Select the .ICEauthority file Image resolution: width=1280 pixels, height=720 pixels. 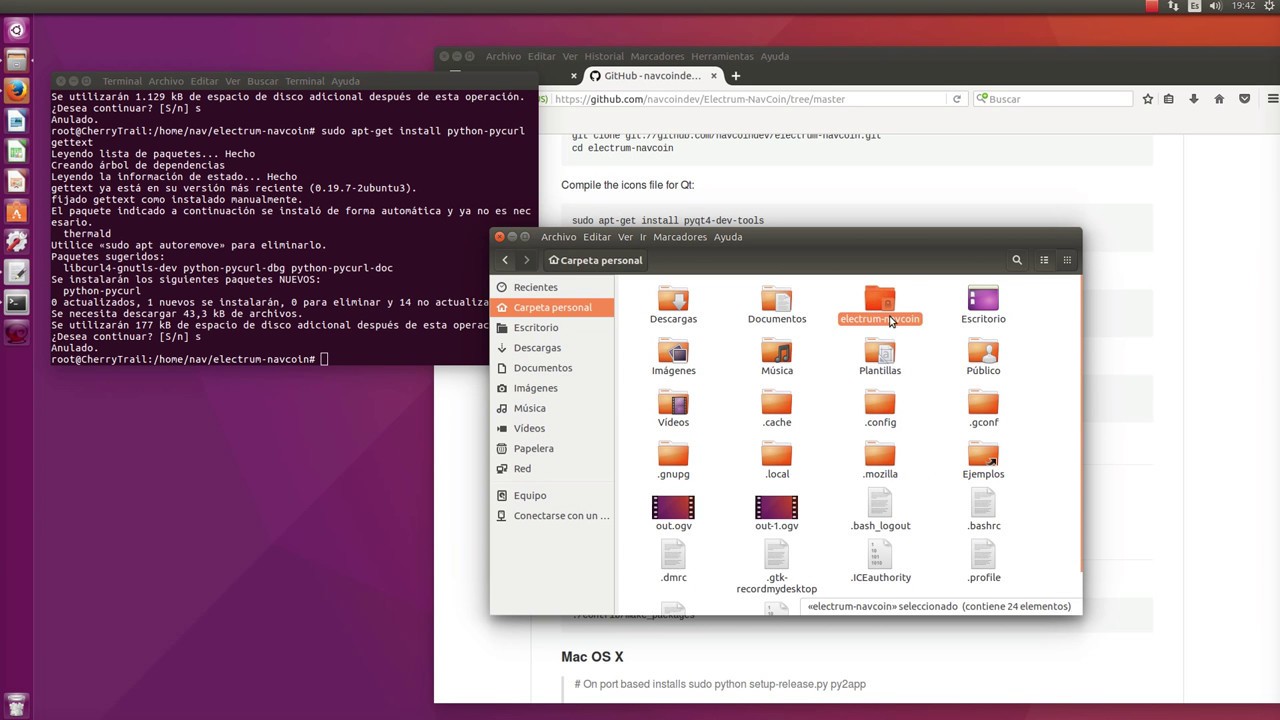point(880,562)
